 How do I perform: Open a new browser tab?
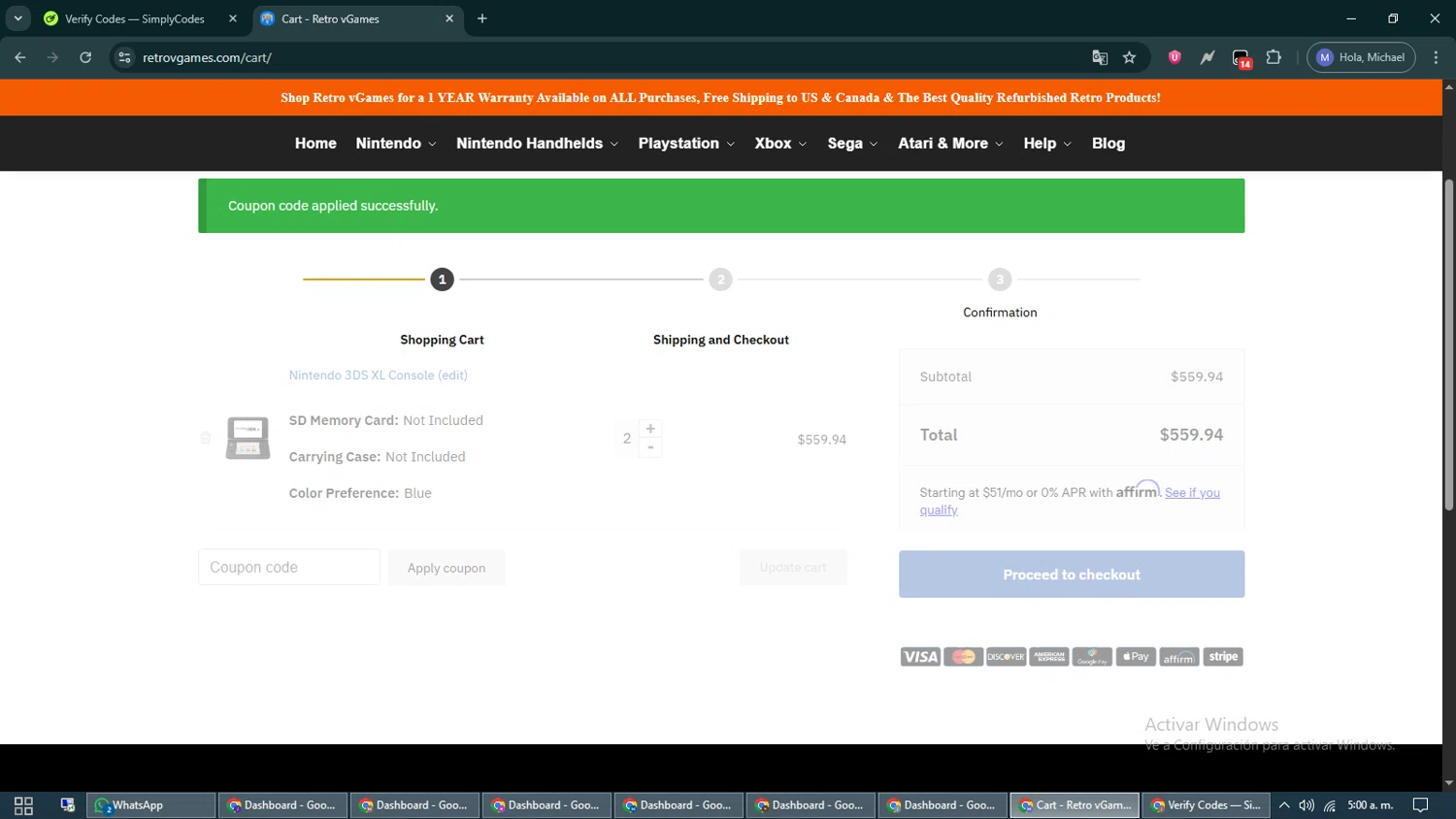(x=482, y=18)
